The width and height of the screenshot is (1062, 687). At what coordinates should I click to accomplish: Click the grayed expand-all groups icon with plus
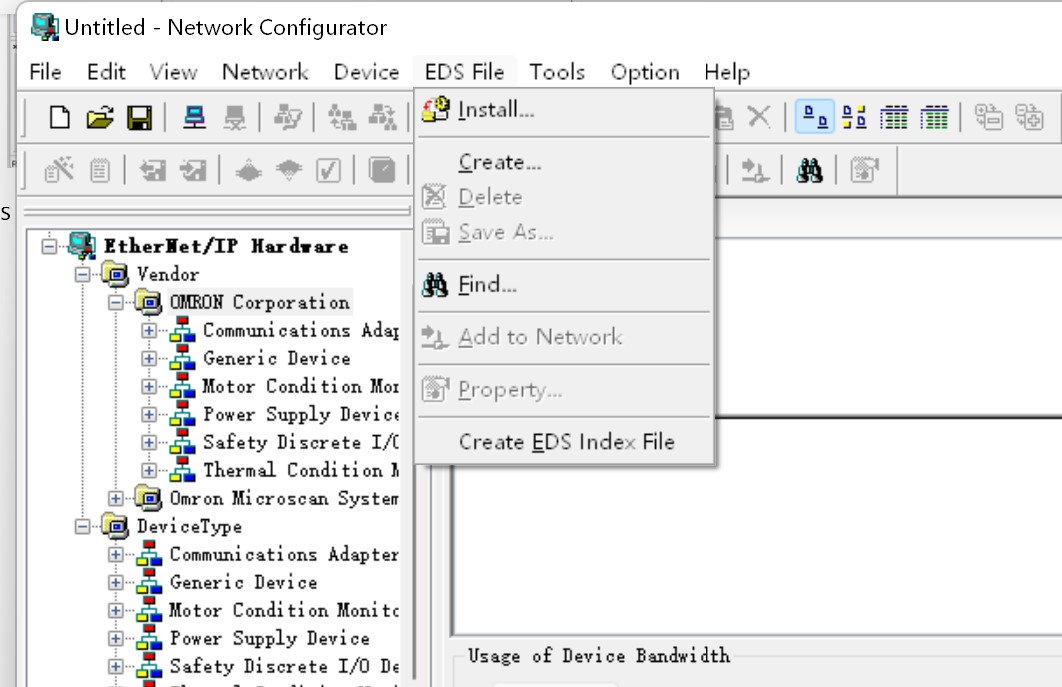1029,117
